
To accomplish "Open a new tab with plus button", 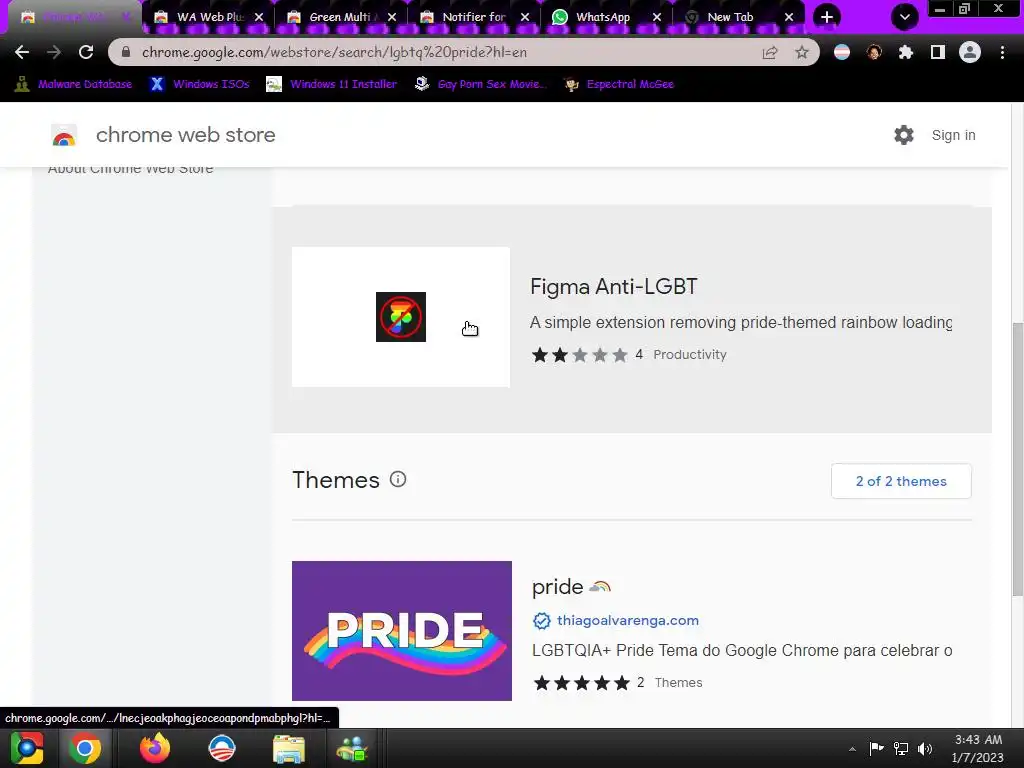I will [x=827, y=17].
